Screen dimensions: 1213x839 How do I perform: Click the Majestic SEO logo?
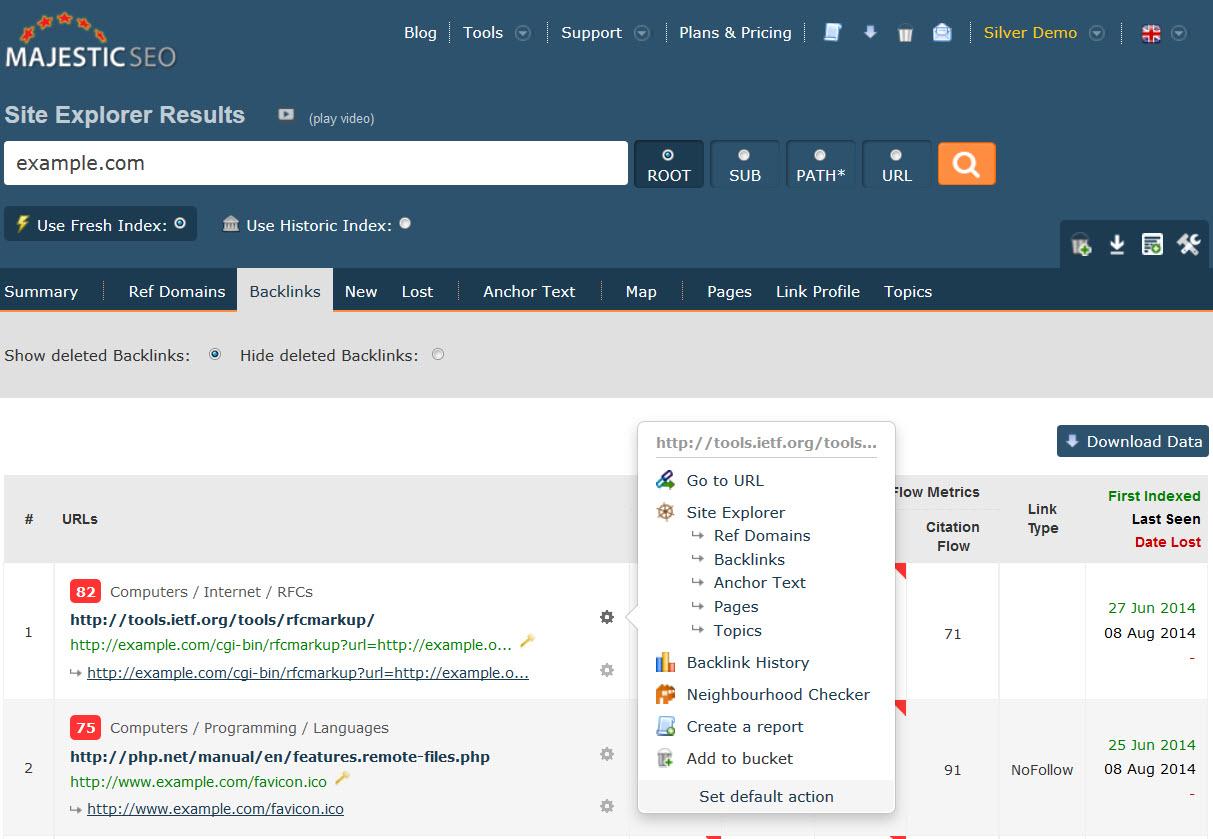pyautogui.click(x=90, y=41)
